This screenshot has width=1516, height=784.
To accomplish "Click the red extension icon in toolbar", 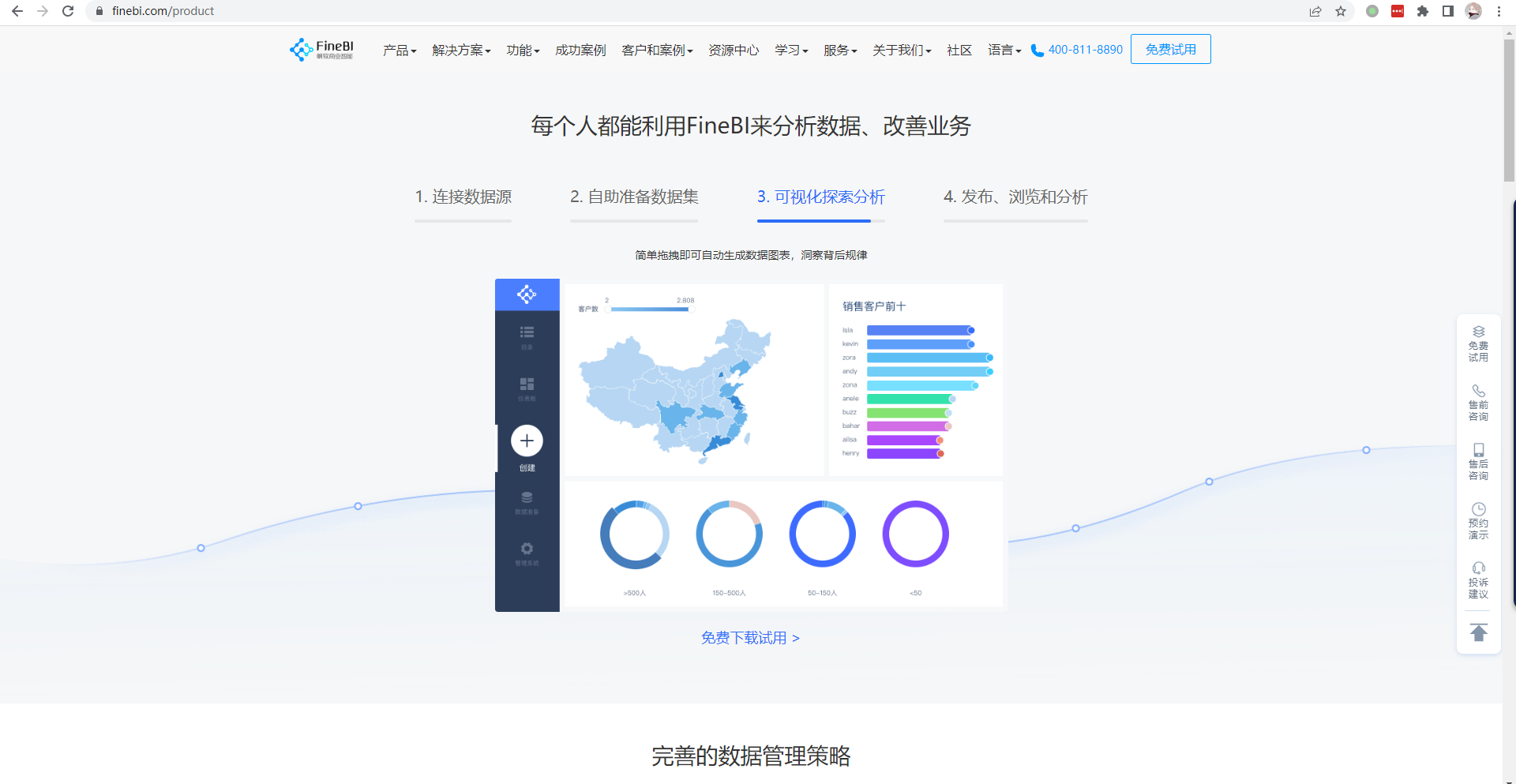I will [1398, 11].
